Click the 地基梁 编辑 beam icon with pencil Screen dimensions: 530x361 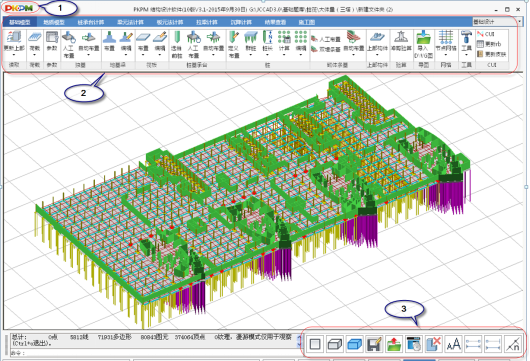(x=126, y=37)
